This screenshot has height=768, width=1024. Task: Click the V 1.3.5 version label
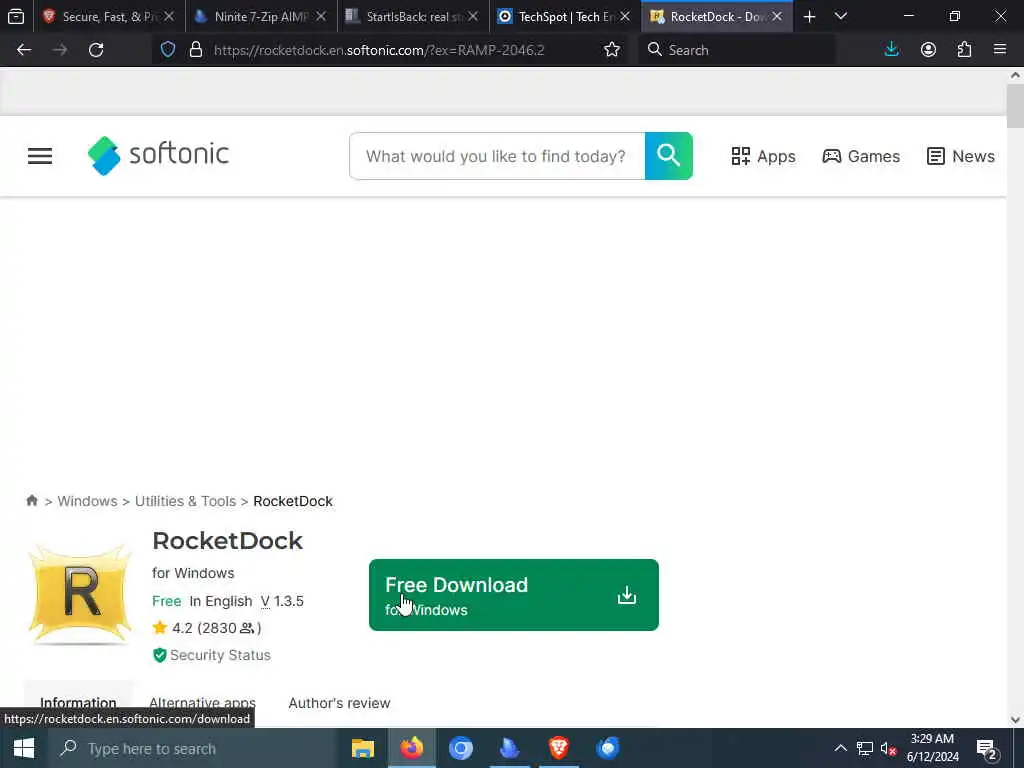click(282, 601)
